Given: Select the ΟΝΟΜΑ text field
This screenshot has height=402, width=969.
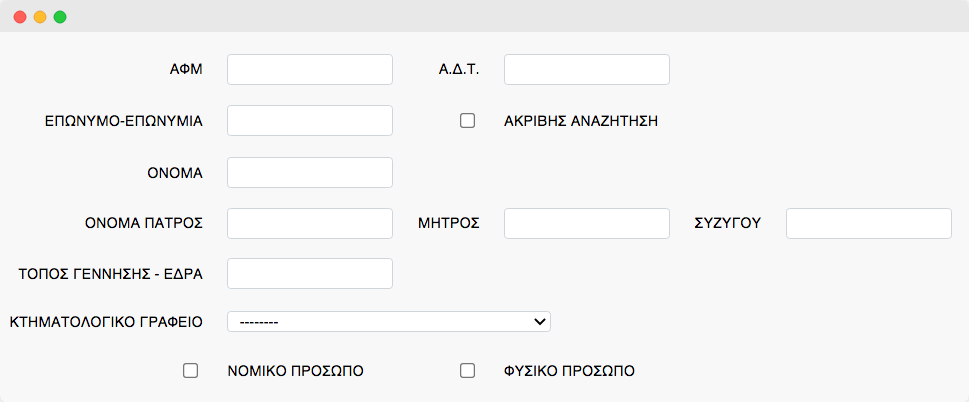Looking at the screenshot, I should (310, 172).
